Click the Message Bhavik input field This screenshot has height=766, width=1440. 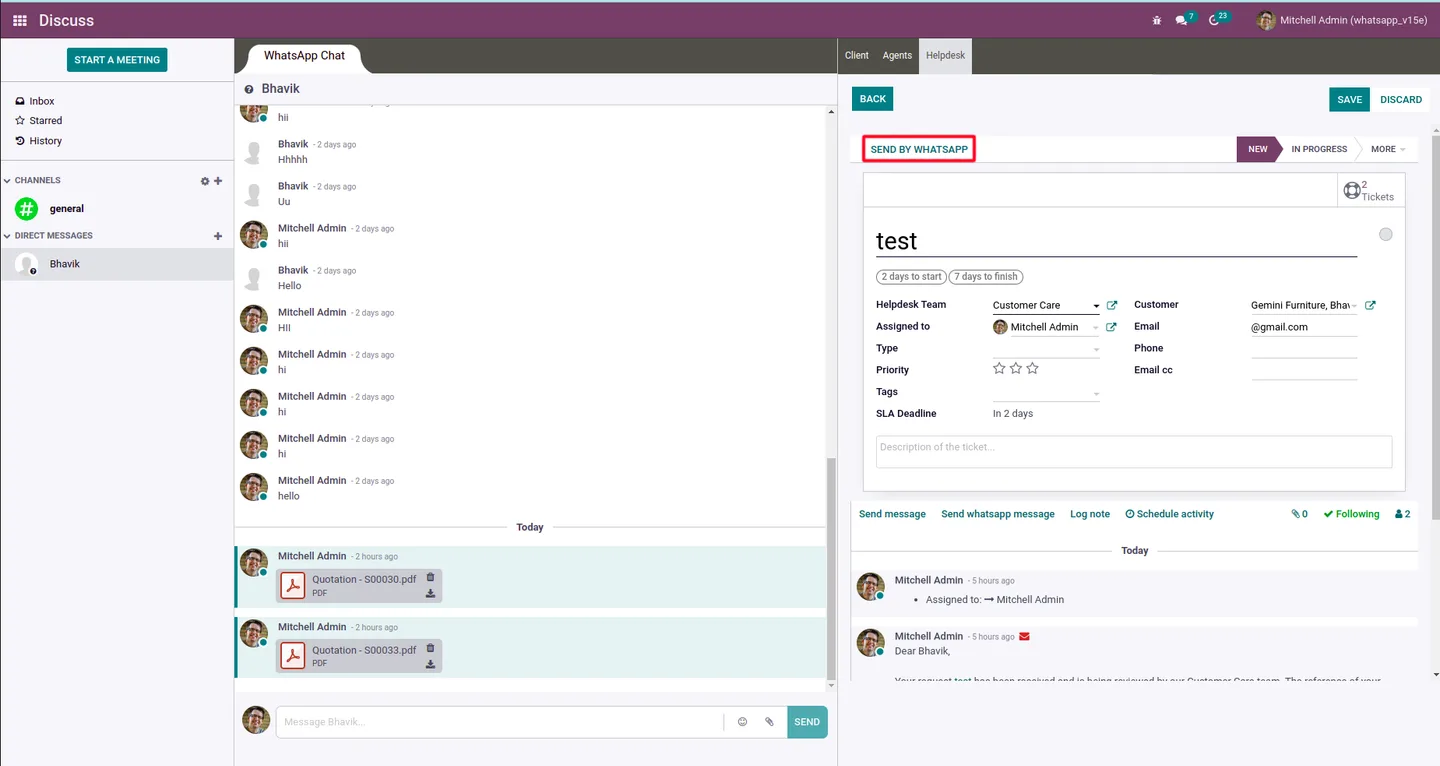tap(499, 722)
